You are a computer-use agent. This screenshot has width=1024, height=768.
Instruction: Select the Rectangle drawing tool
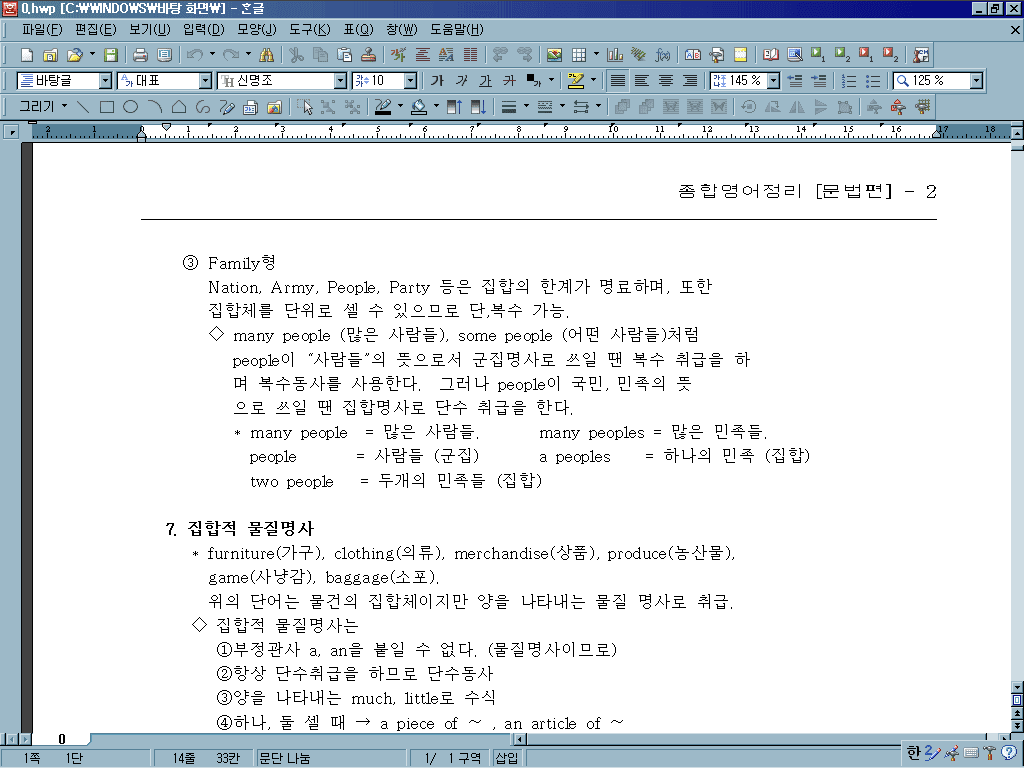(x=107, y=106)
